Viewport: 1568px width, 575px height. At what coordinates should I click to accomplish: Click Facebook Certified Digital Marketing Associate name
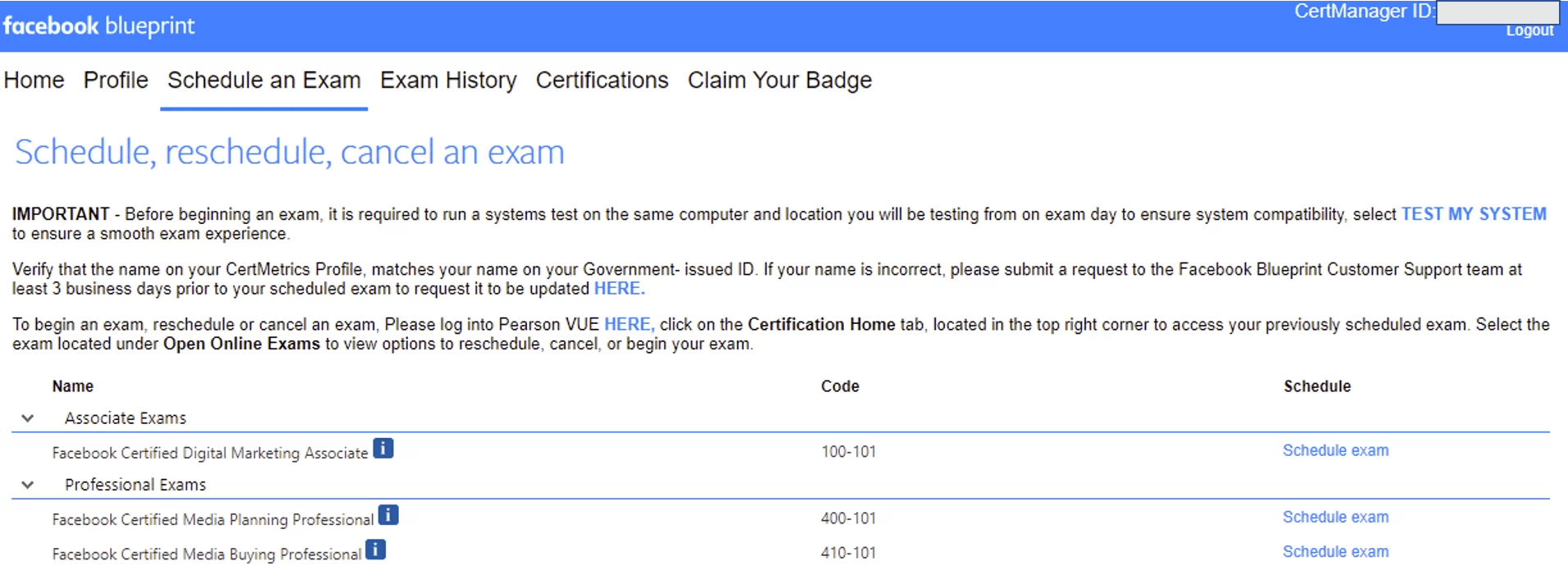coord(210,453)
